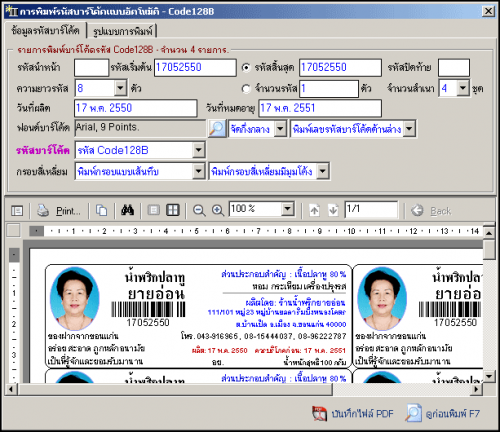Open the จัดกึ่งกลาง alignment dropdown
Screen dimensions: 500x432
pos(280,129)
